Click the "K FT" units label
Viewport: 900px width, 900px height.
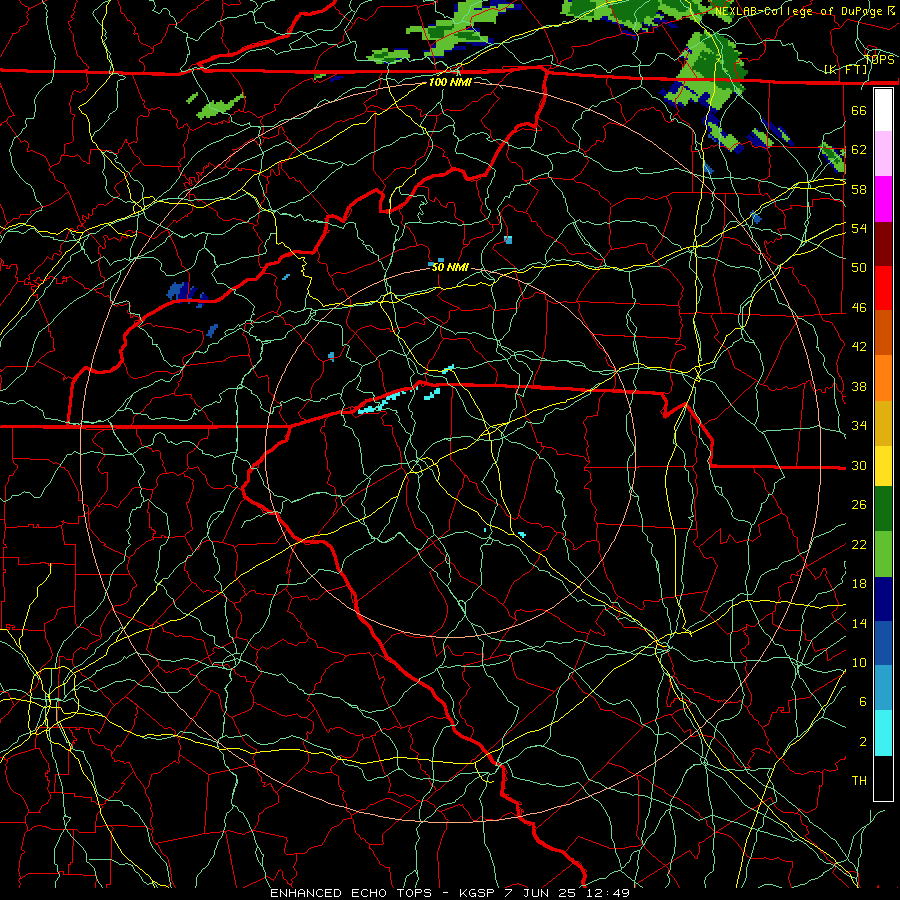(x=847, y=69)
